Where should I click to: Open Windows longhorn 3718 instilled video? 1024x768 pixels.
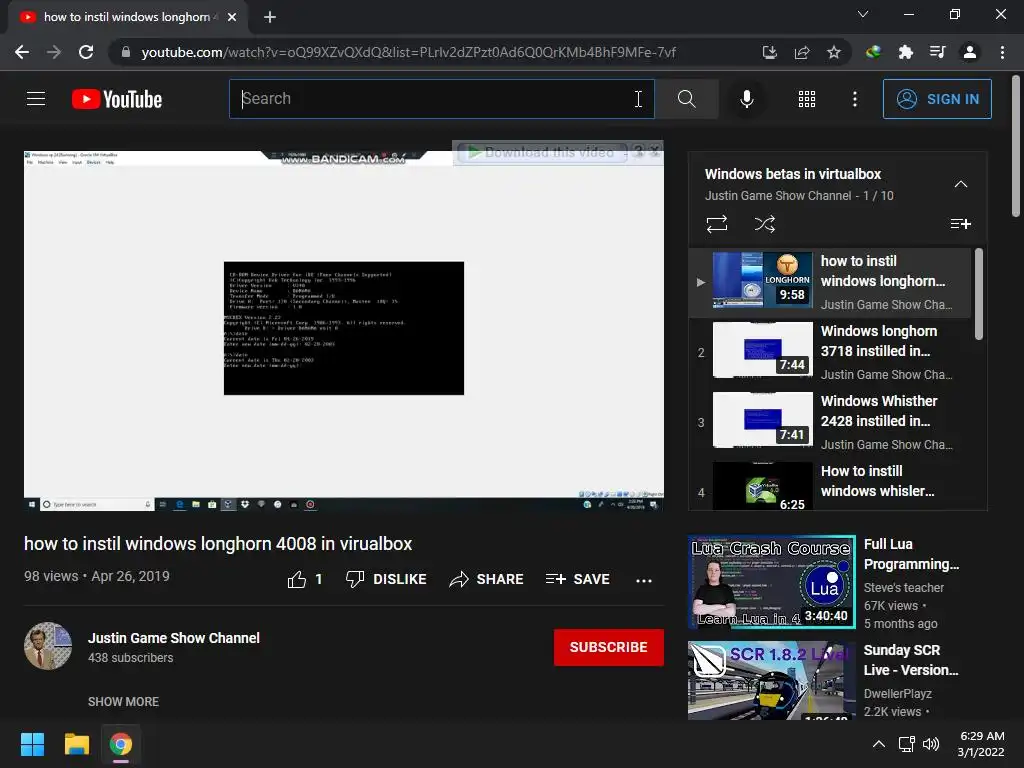click(830, 352)
